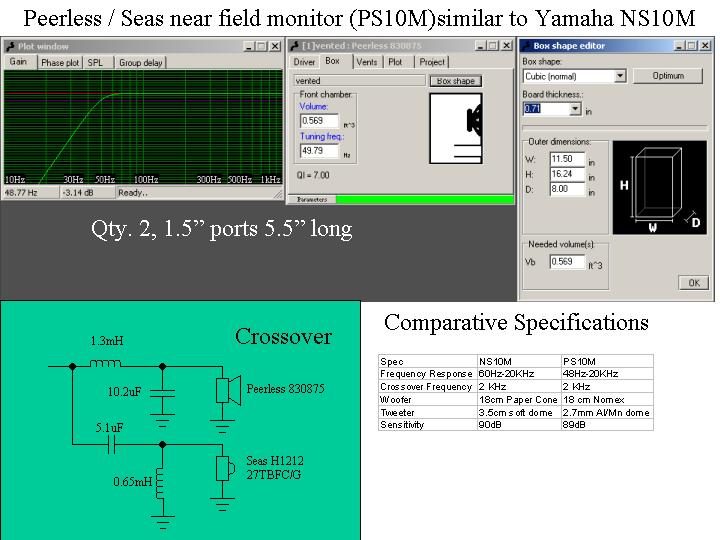Switch to the Vents tab
The height and width of the screenshot is (540, 720).
click(x=367, y=62)
